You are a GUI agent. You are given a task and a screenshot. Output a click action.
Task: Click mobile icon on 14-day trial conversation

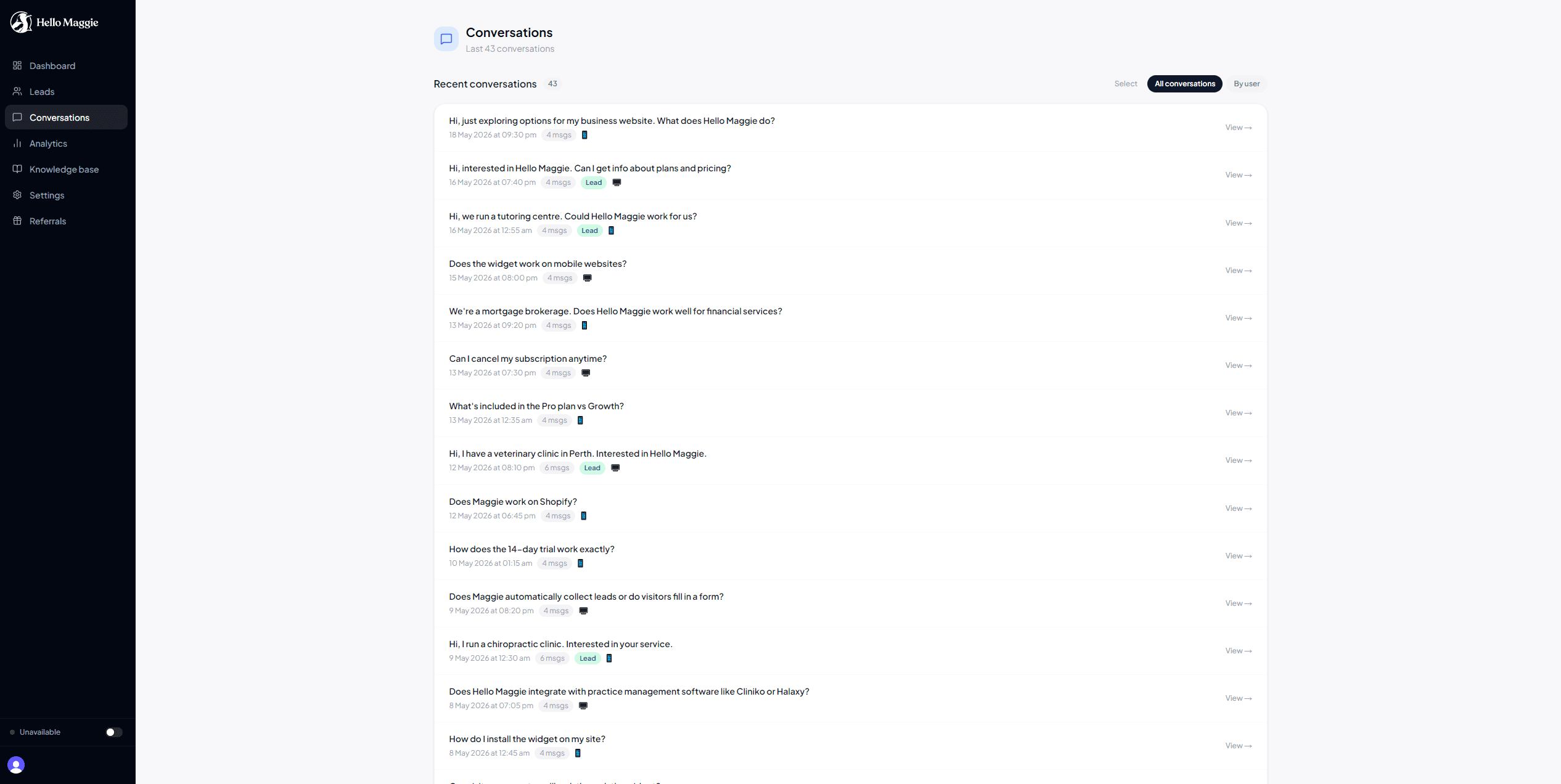coord(580,563)
